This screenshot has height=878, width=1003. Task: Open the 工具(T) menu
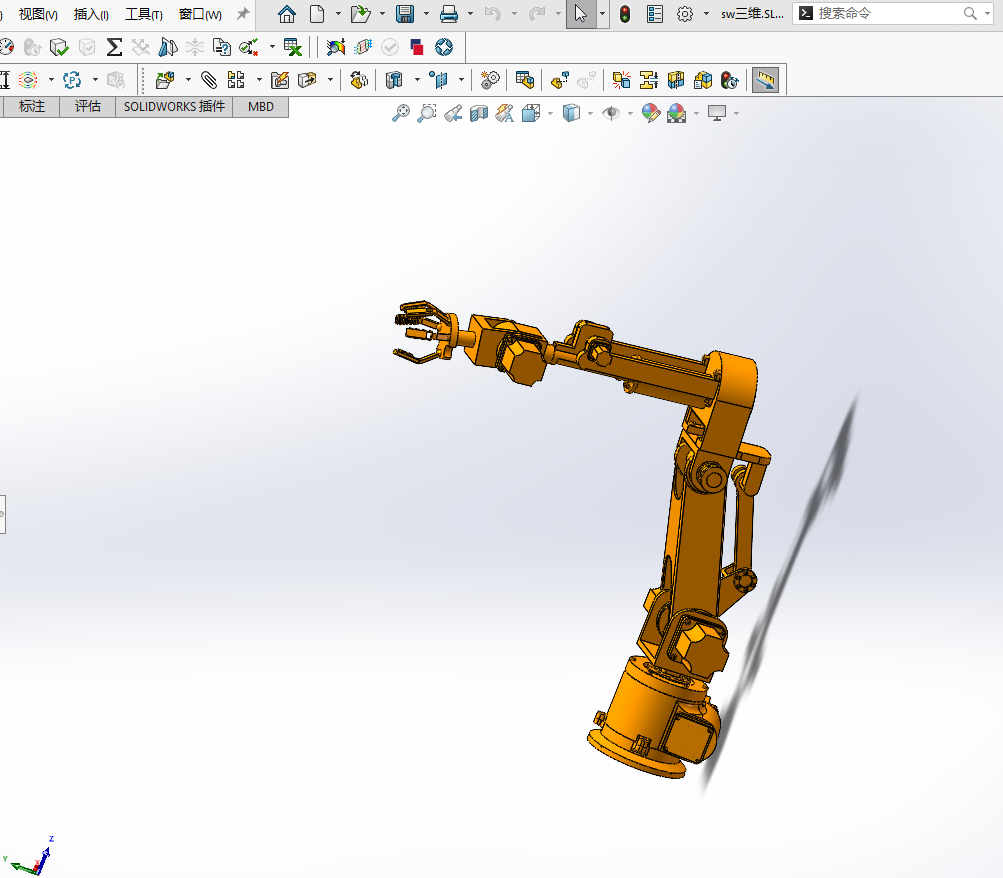pyautogui.click(x=143, y=14)
